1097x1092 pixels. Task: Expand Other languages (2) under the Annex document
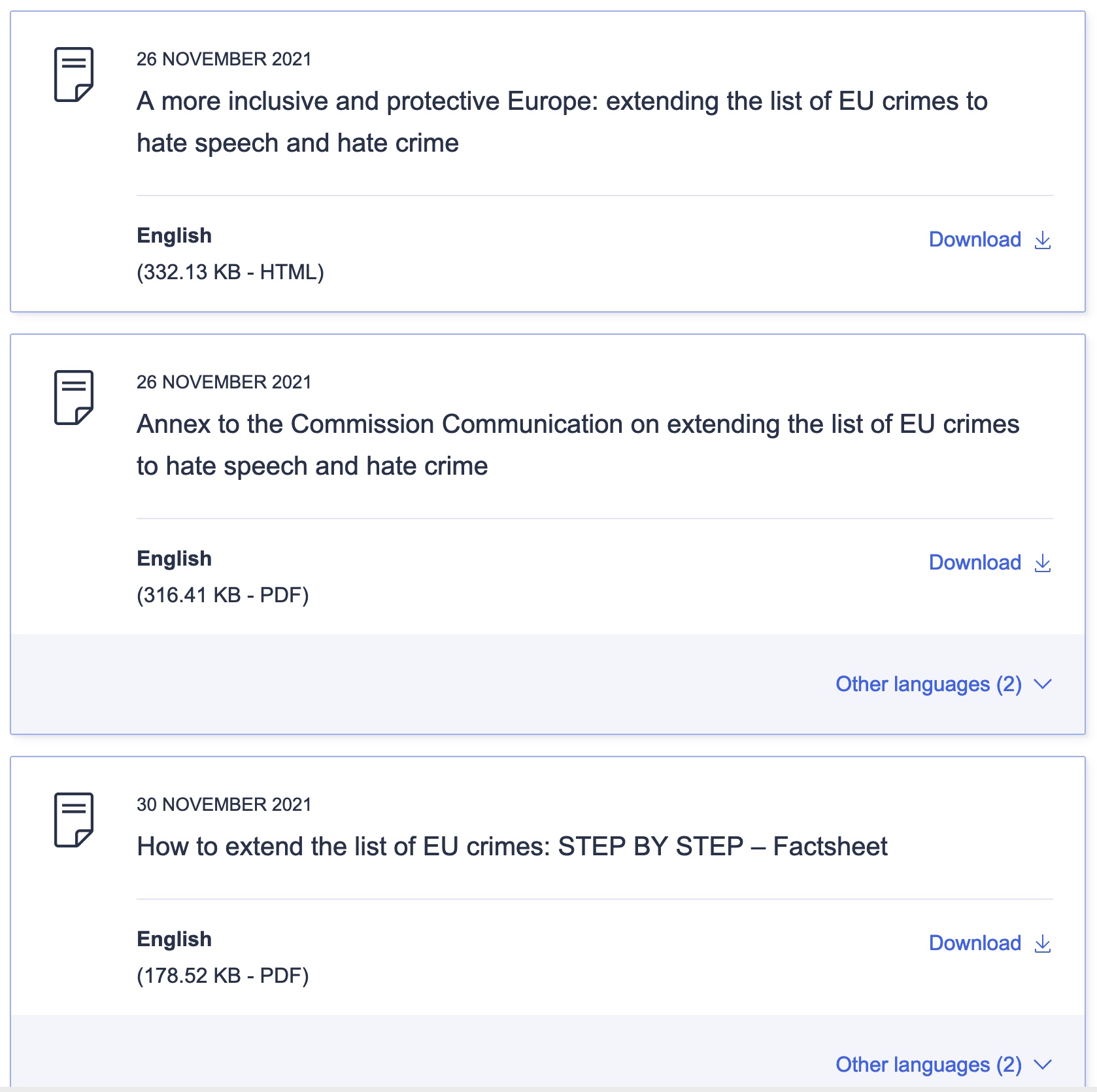[x=928, y=685]
